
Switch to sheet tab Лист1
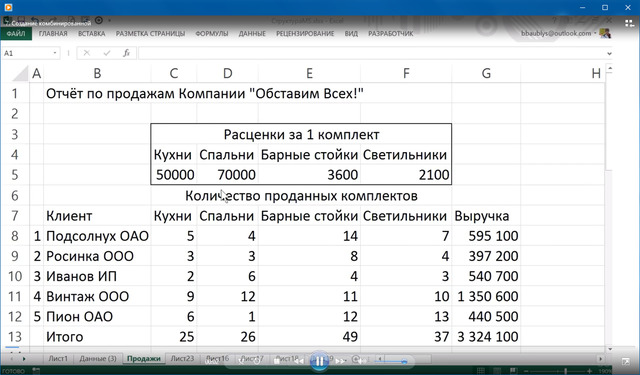(58, 359)
